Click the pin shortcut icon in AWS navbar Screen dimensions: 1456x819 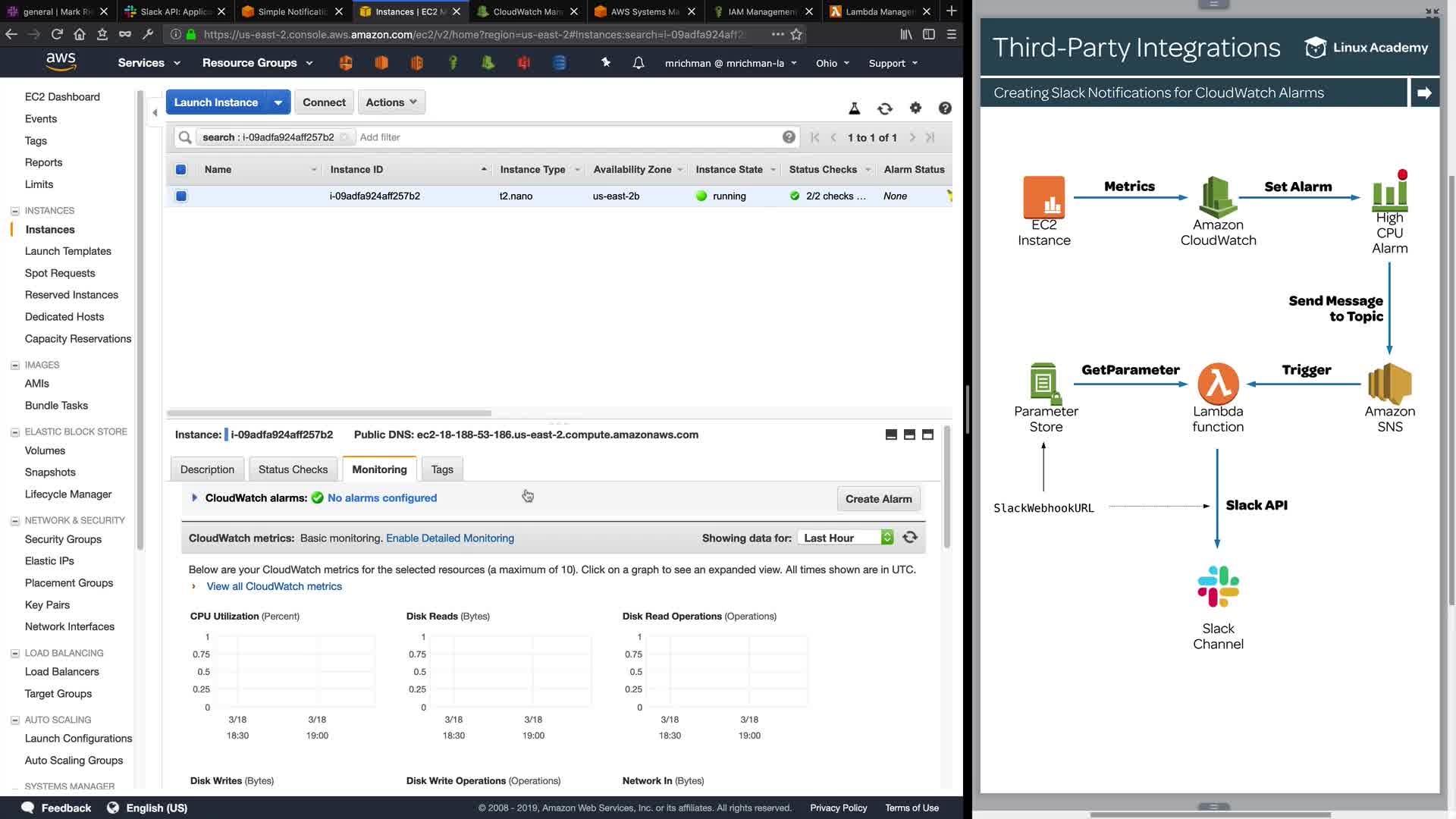tap(605, 63)
